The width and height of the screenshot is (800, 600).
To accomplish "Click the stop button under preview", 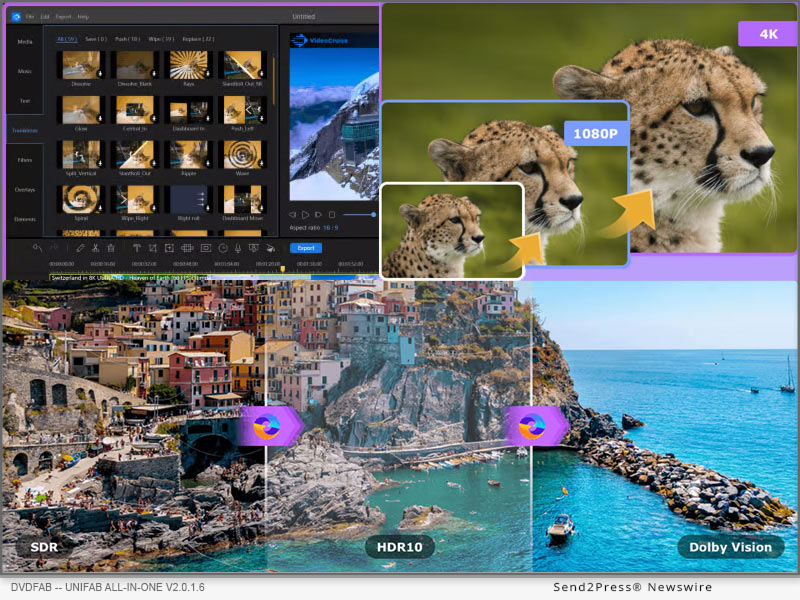I will point(333,214).
